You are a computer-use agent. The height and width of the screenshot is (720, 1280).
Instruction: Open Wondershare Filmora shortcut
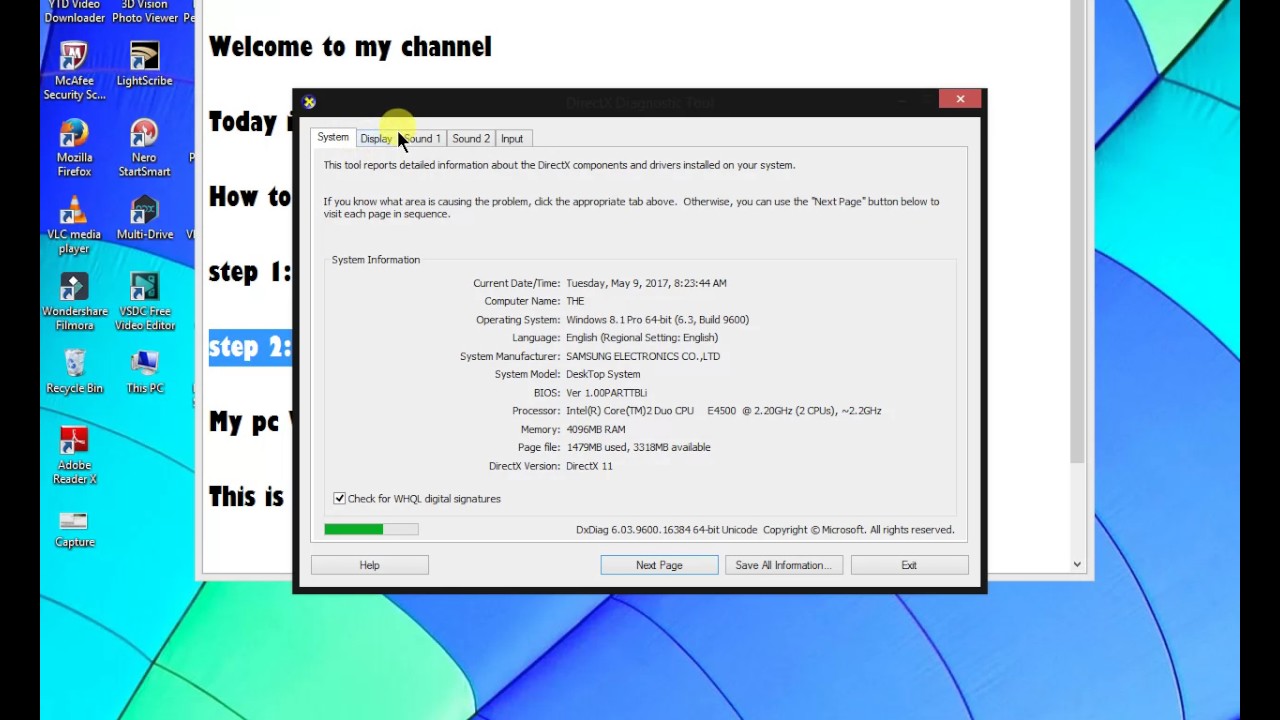74,289
